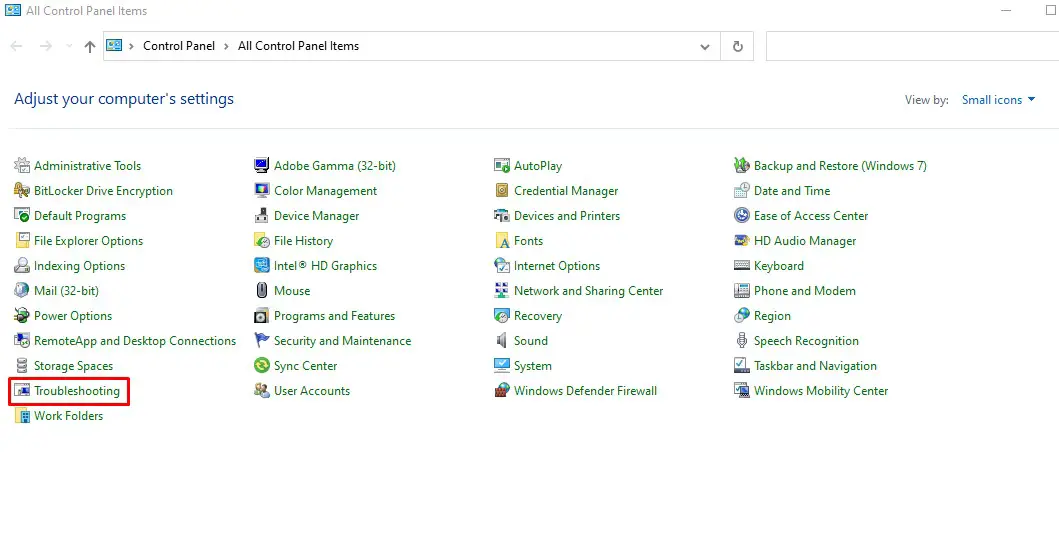Open the Programs and Features link
Screen dimensions: 1059x540
(334, 316)
